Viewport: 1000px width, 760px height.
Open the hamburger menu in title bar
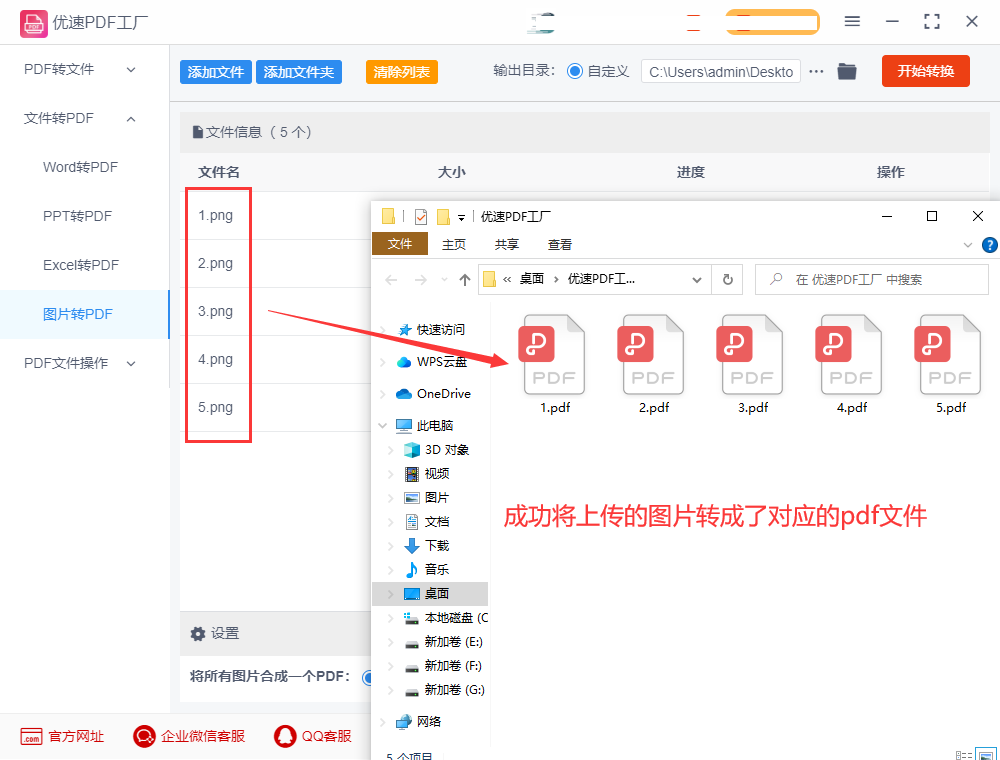click(x=852, y=21)
